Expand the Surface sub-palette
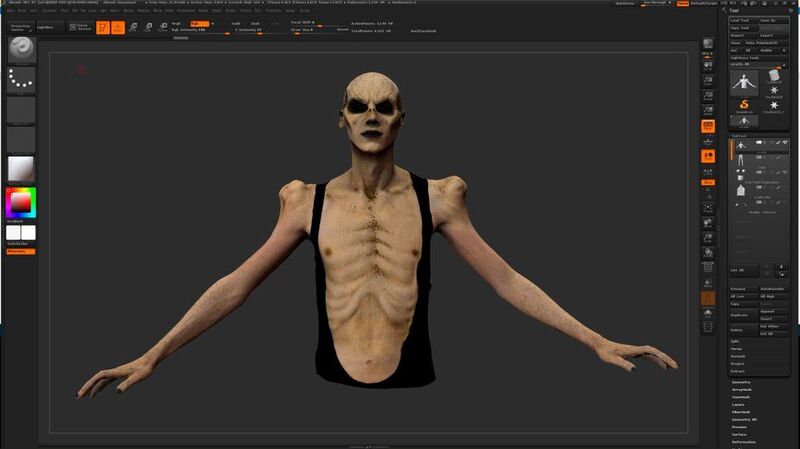 point(739,434)
